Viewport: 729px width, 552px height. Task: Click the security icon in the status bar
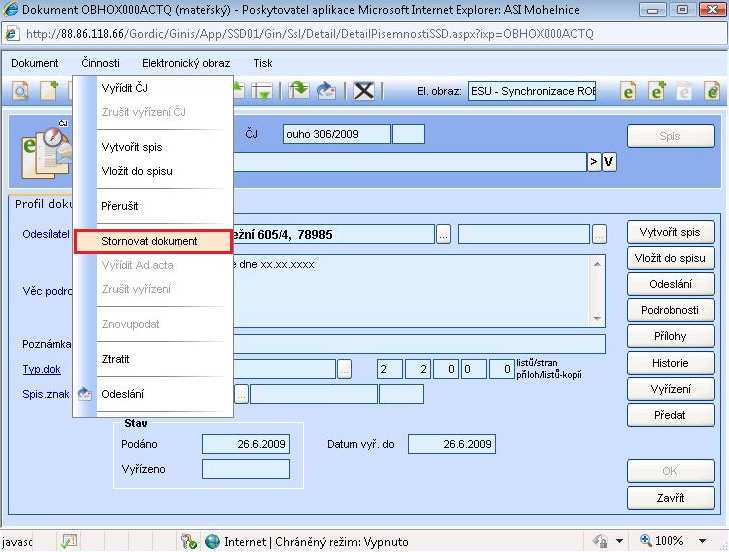click(x=188, y=541)
